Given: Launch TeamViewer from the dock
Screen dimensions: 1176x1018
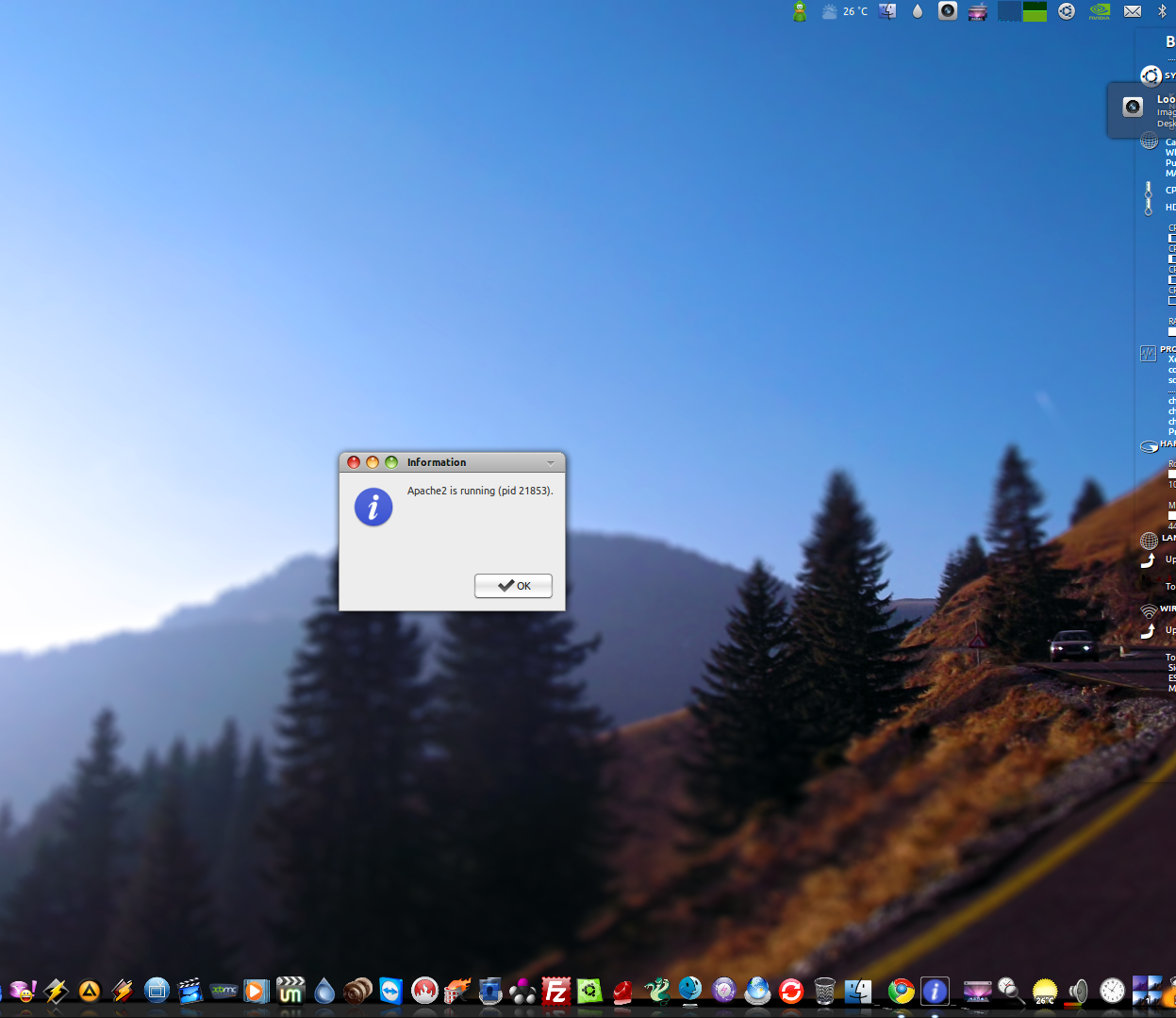Looking at the screenshot, I should pos(390,991).
